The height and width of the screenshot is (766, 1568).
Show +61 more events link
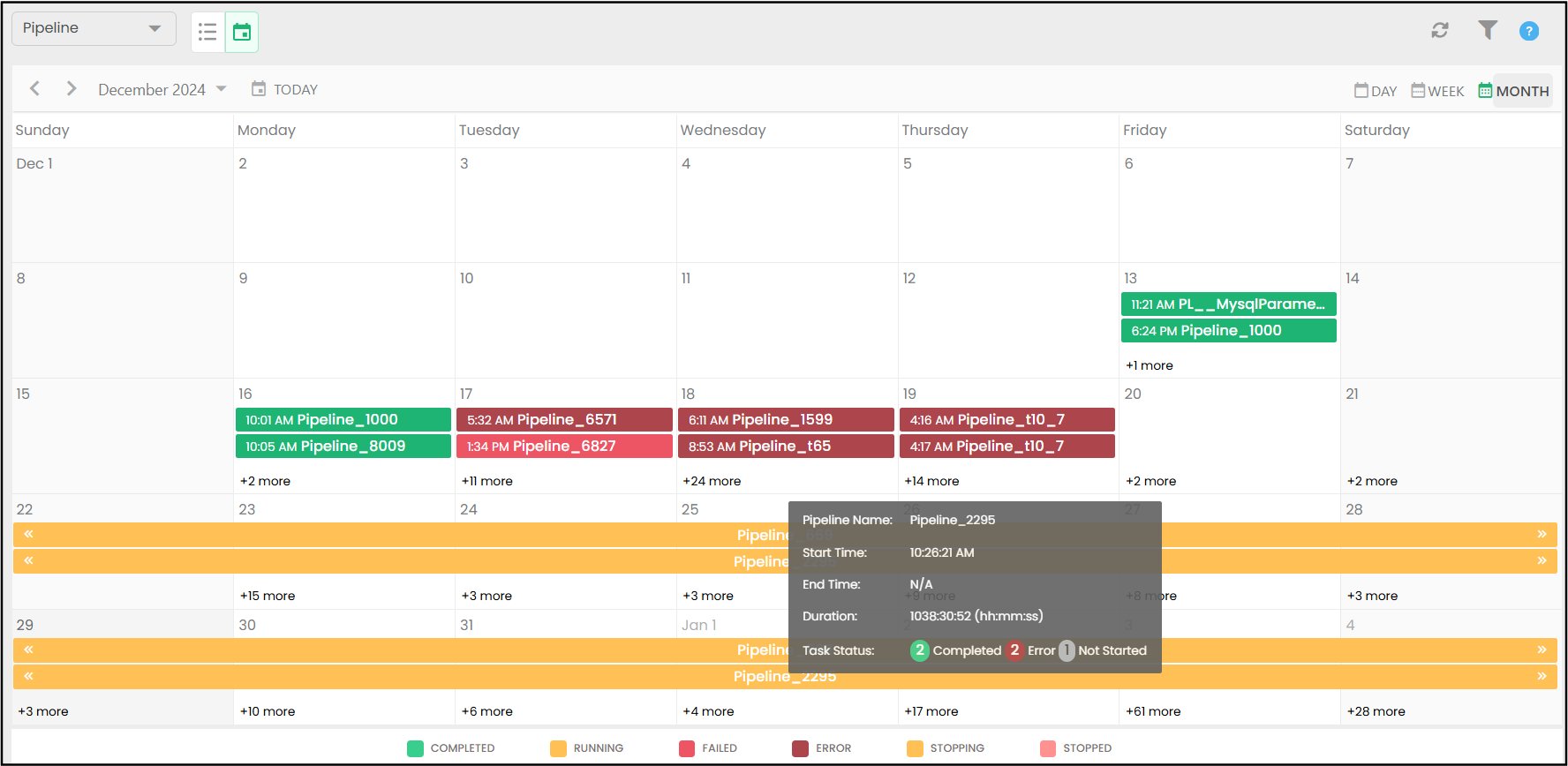tap(1153, 711)
